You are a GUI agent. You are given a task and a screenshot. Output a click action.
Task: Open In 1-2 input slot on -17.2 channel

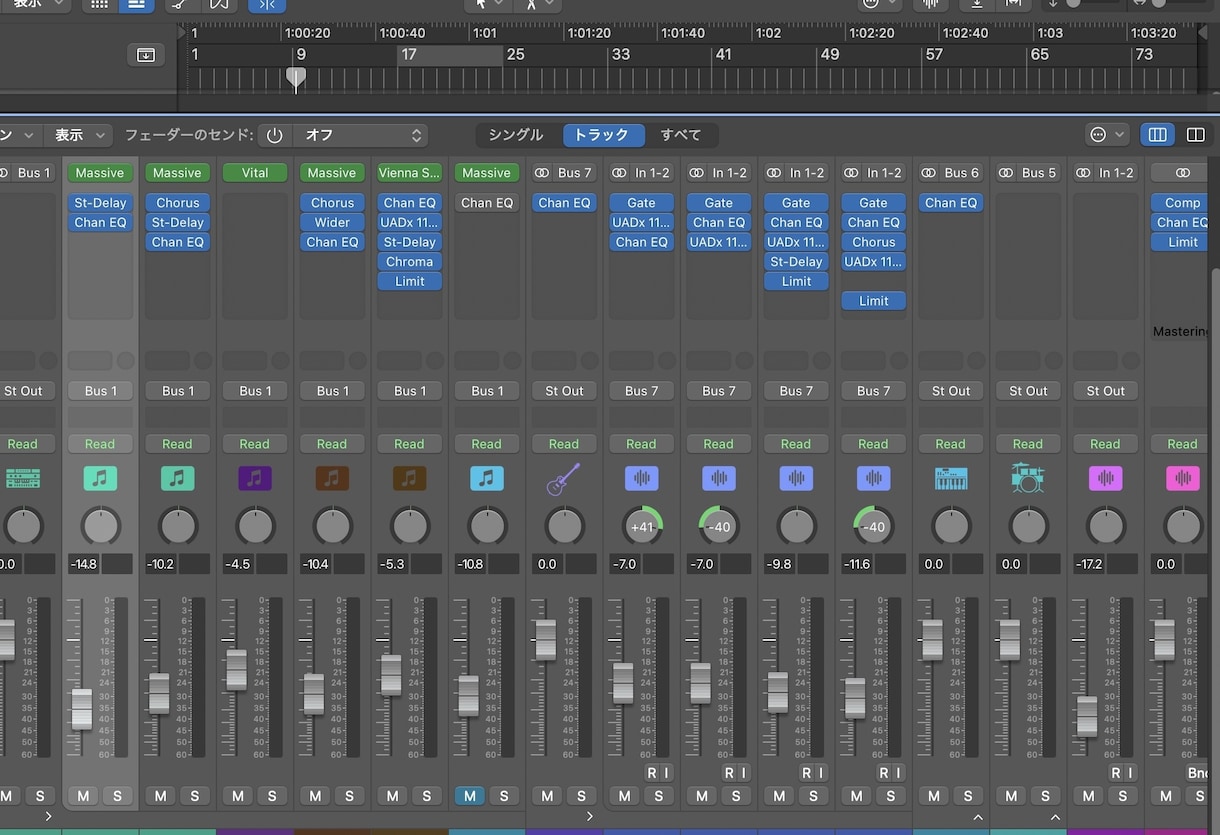coord(1116,173)
